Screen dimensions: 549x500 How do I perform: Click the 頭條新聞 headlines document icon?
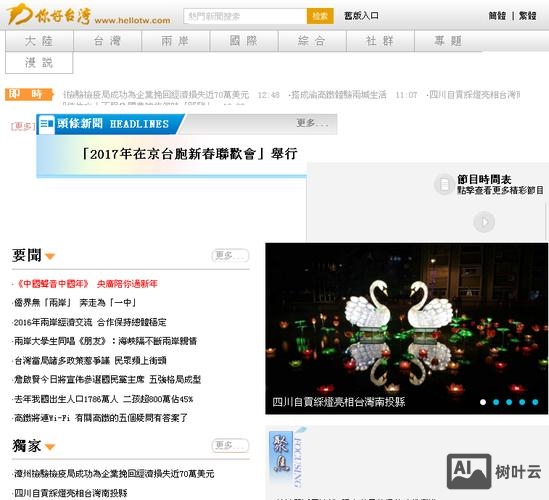(x=46, y=124)
